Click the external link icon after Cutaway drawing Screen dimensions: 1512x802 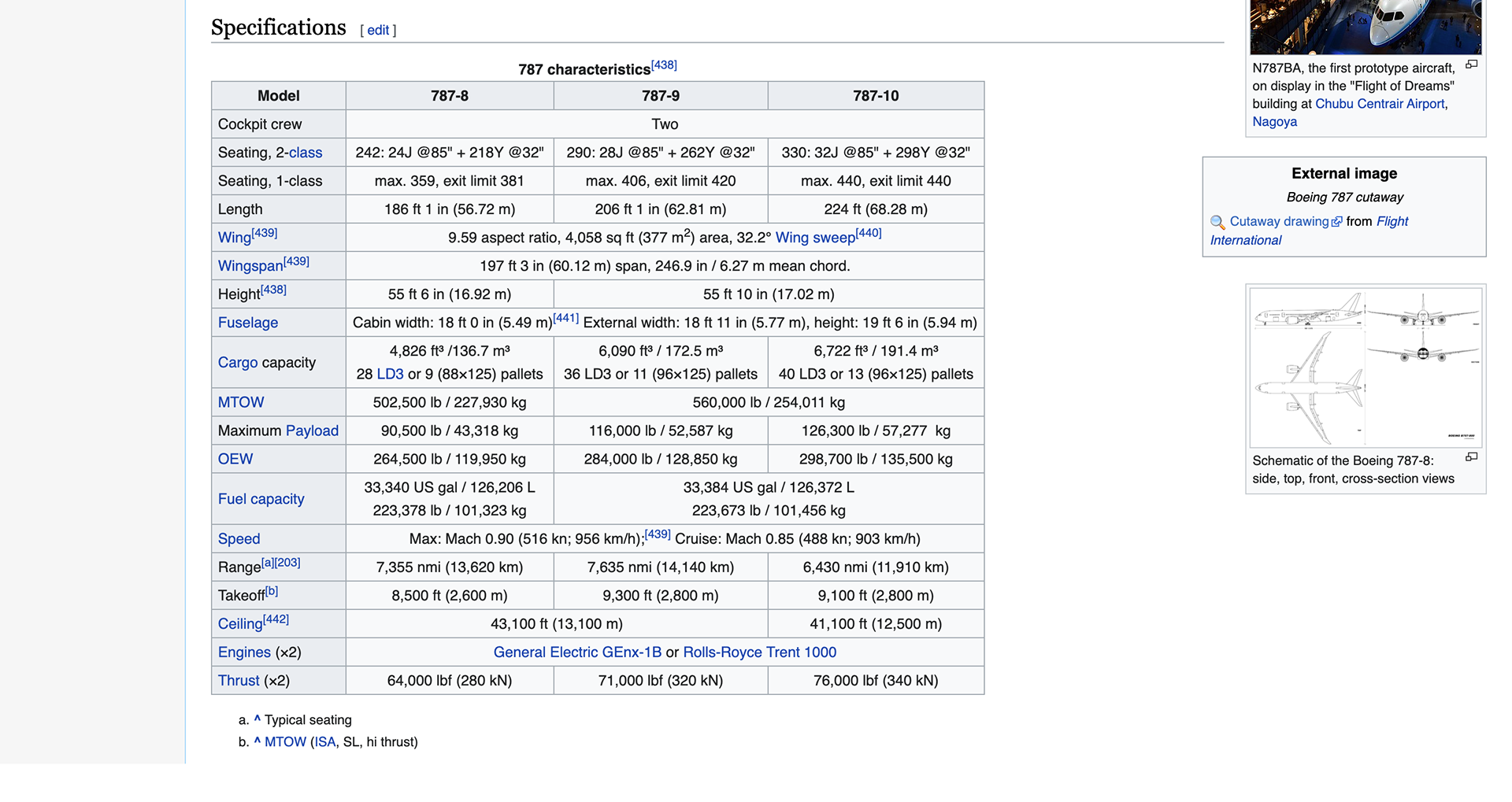1336,222
